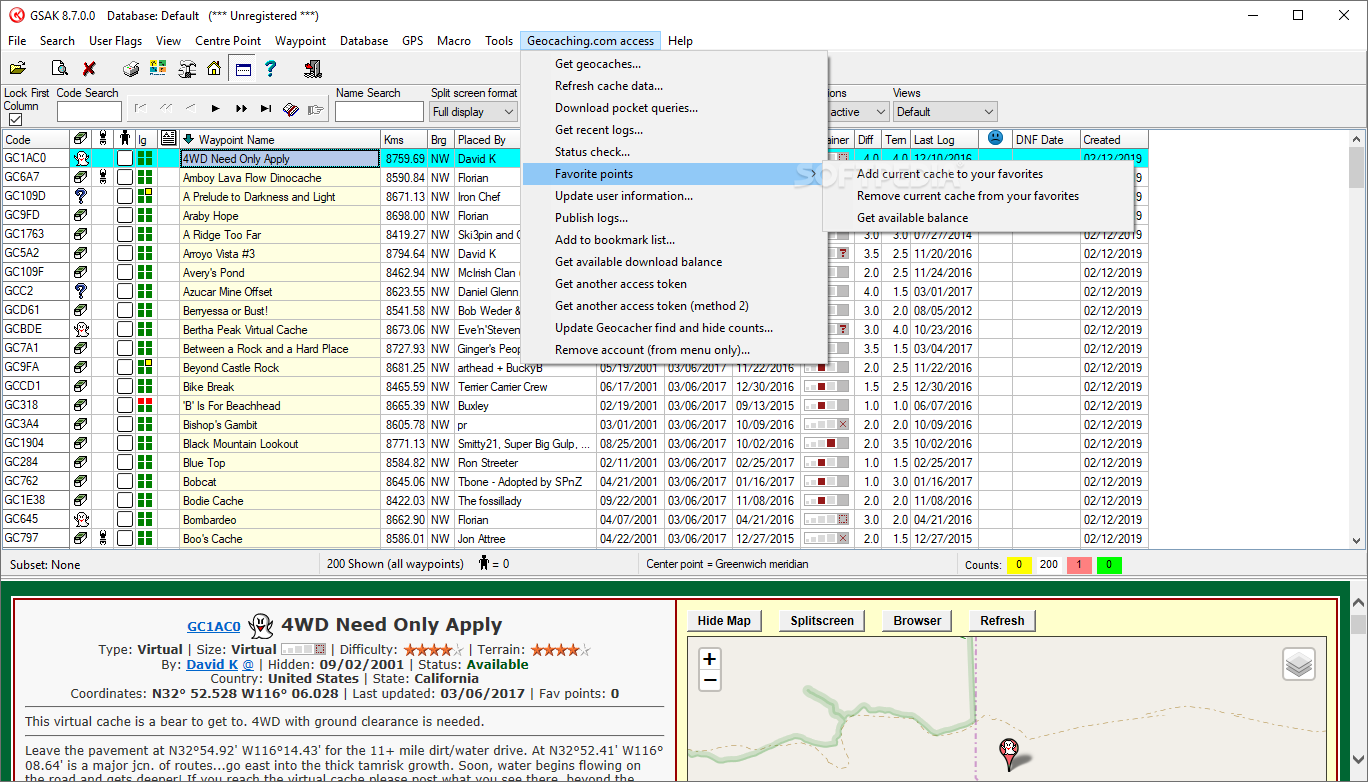Viewport: 1368px width, 782px height.
Task: Tick user flag for Araby Hope
Action: pos(125,215)
